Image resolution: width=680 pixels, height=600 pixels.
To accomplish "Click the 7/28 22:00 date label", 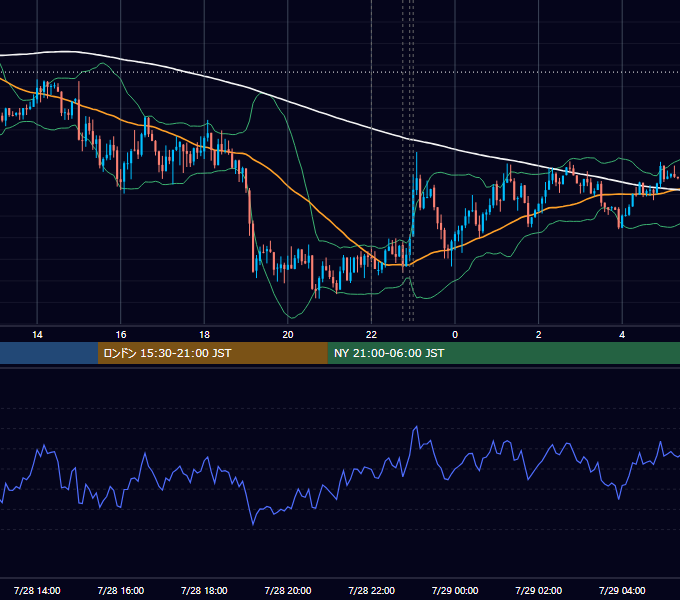I will 372,590.
